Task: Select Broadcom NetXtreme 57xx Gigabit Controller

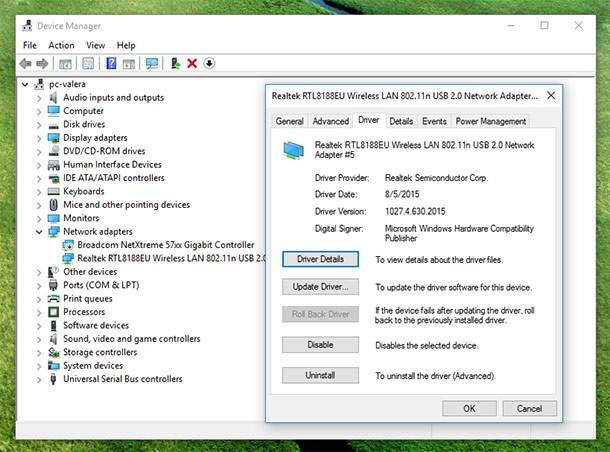Action: point(166,245)
